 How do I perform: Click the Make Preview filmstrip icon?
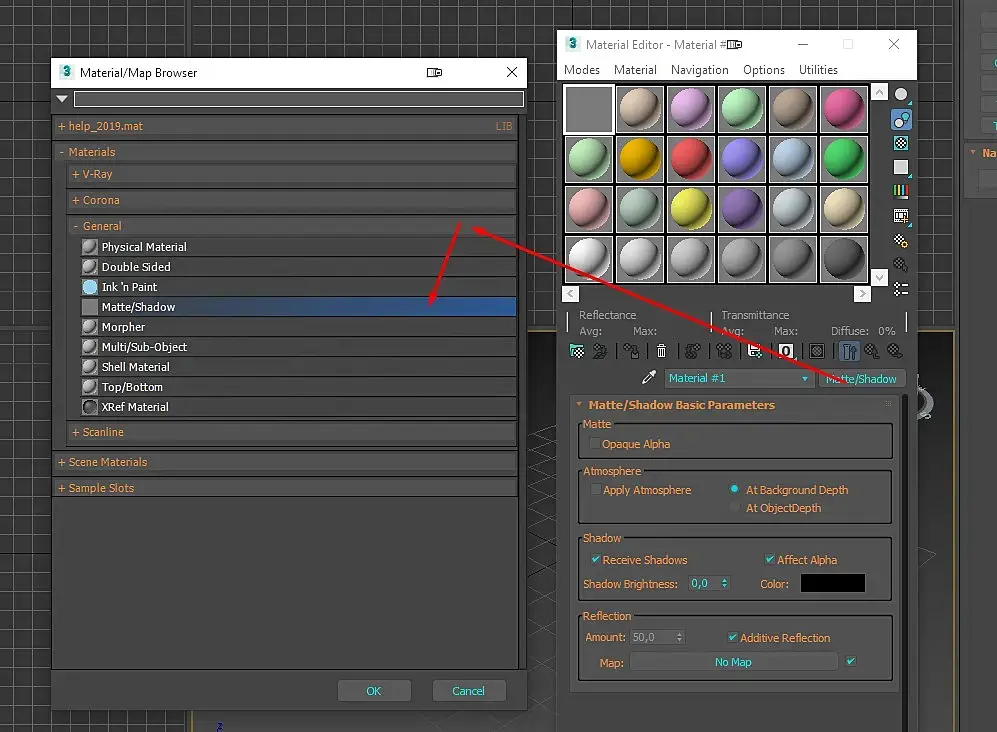[901, 216]
